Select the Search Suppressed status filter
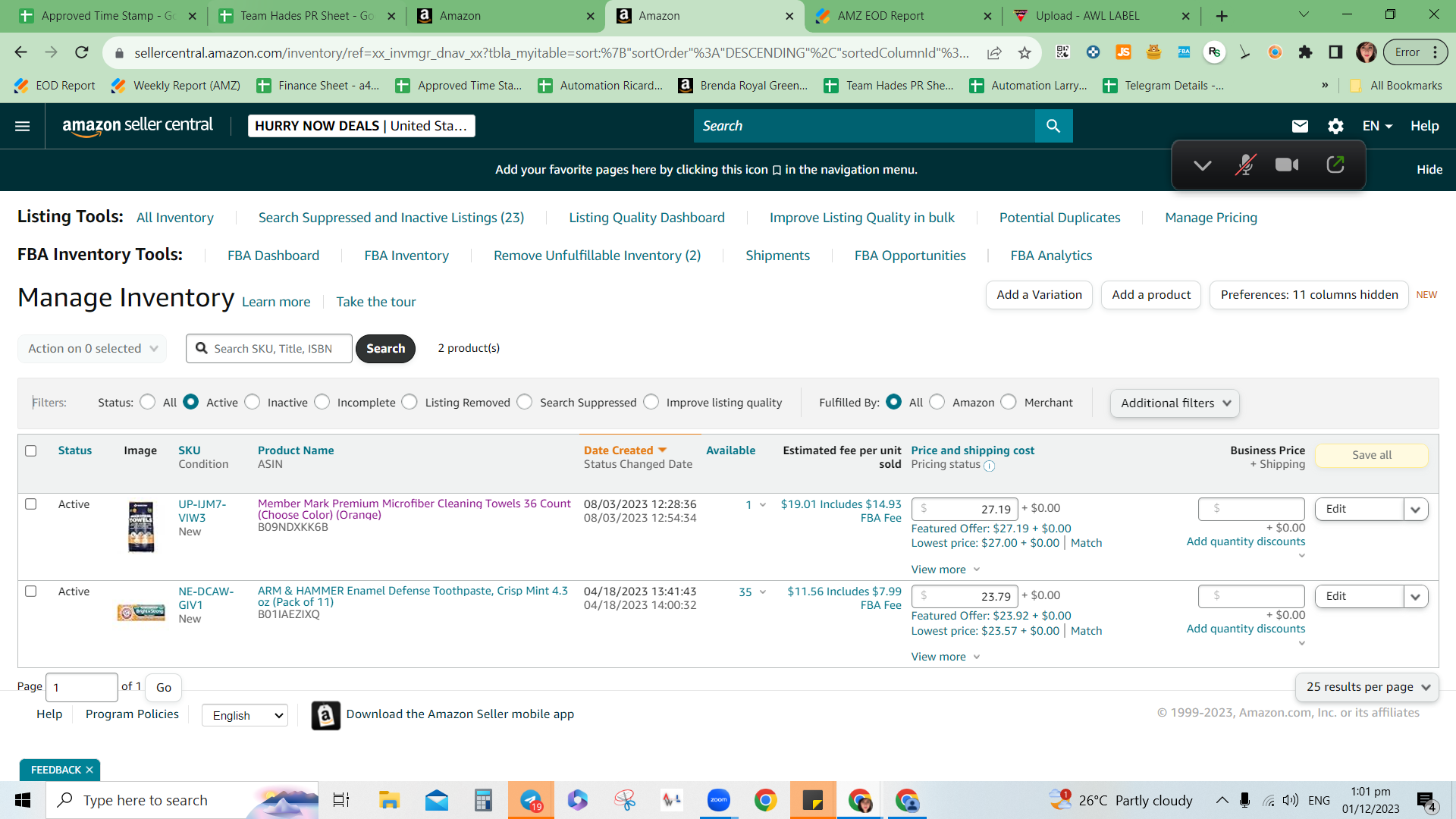Image resolution: width=1456 pixels, height=819 pixels. coord(525,402)
